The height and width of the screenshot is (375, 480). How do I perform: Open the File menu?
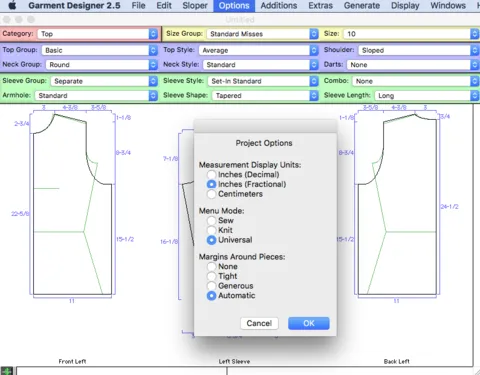pyautogui.click(x=138, y=5)
